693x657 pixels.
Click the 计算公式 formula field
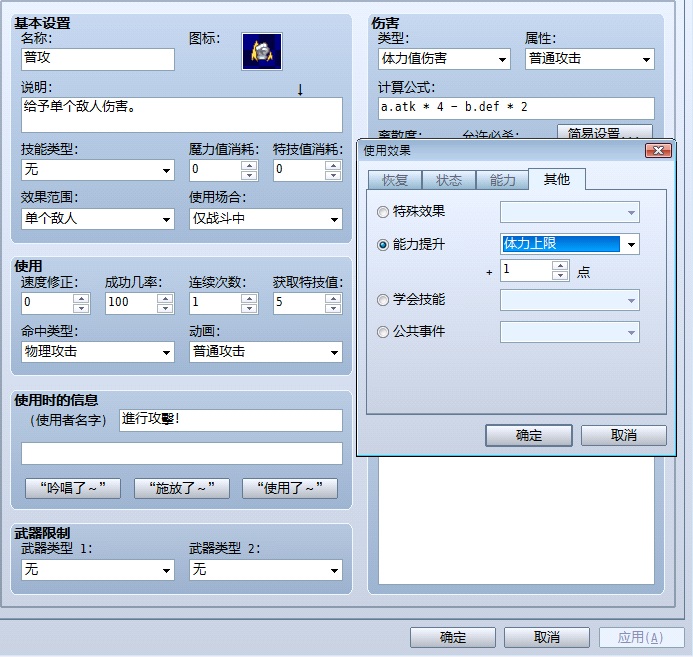516,108
